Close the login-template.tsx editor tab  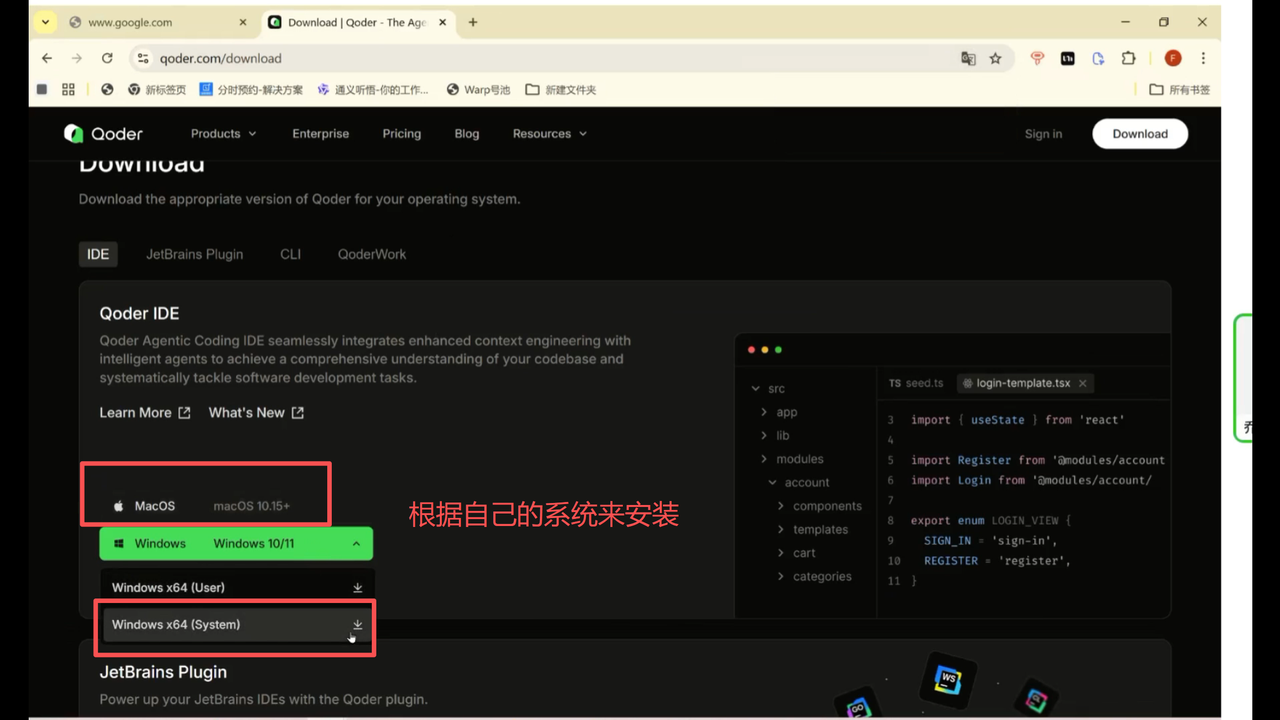coord(1083,383)
